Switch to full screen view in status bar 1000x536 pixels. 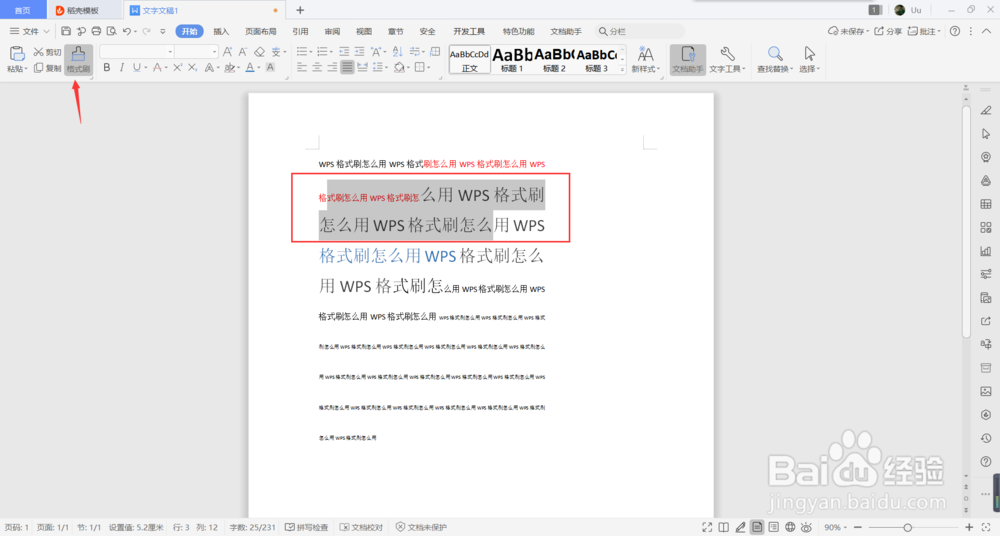(x=707, y=527)
